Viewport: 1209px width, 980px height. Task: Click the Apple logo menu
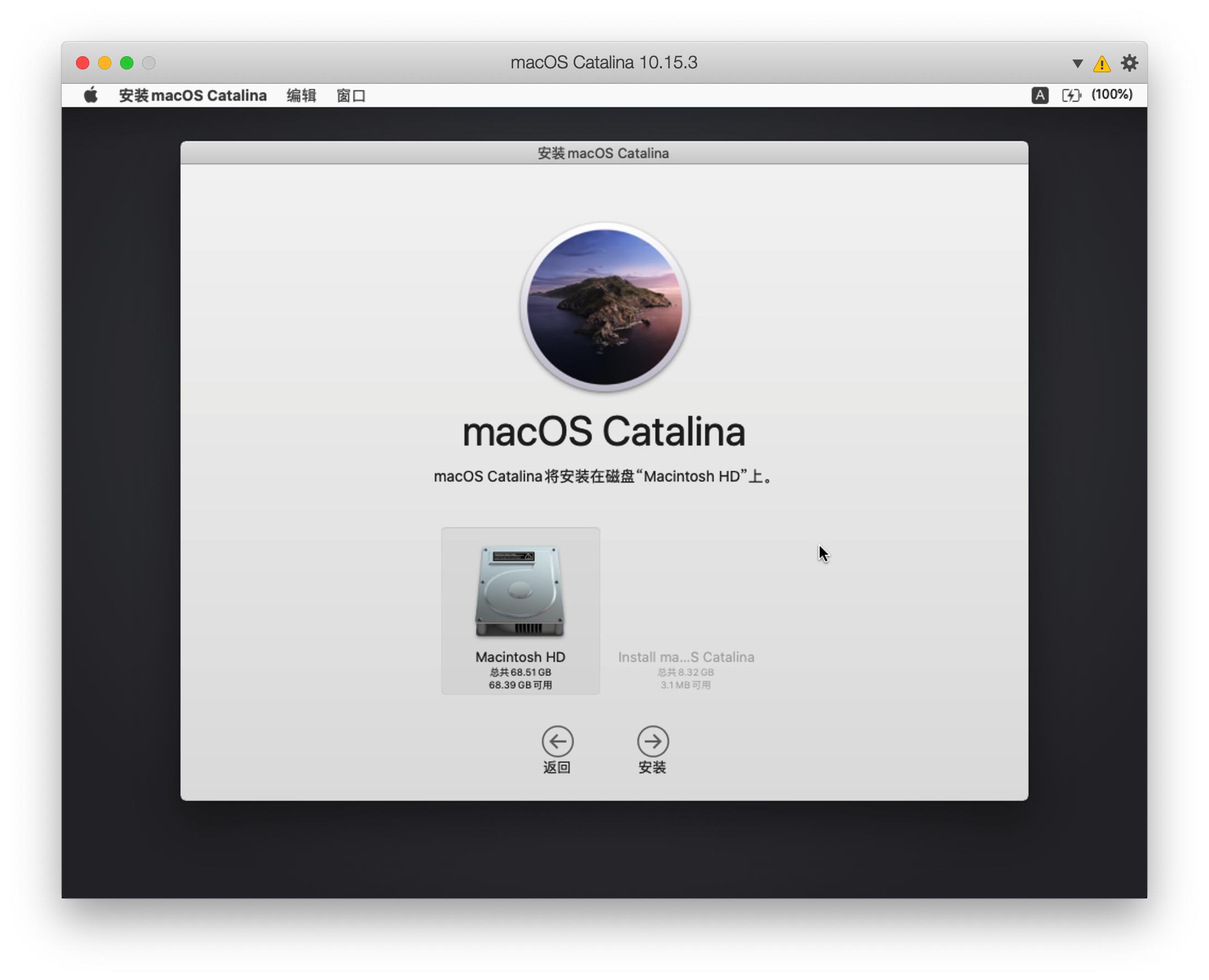tap(90, 95)
